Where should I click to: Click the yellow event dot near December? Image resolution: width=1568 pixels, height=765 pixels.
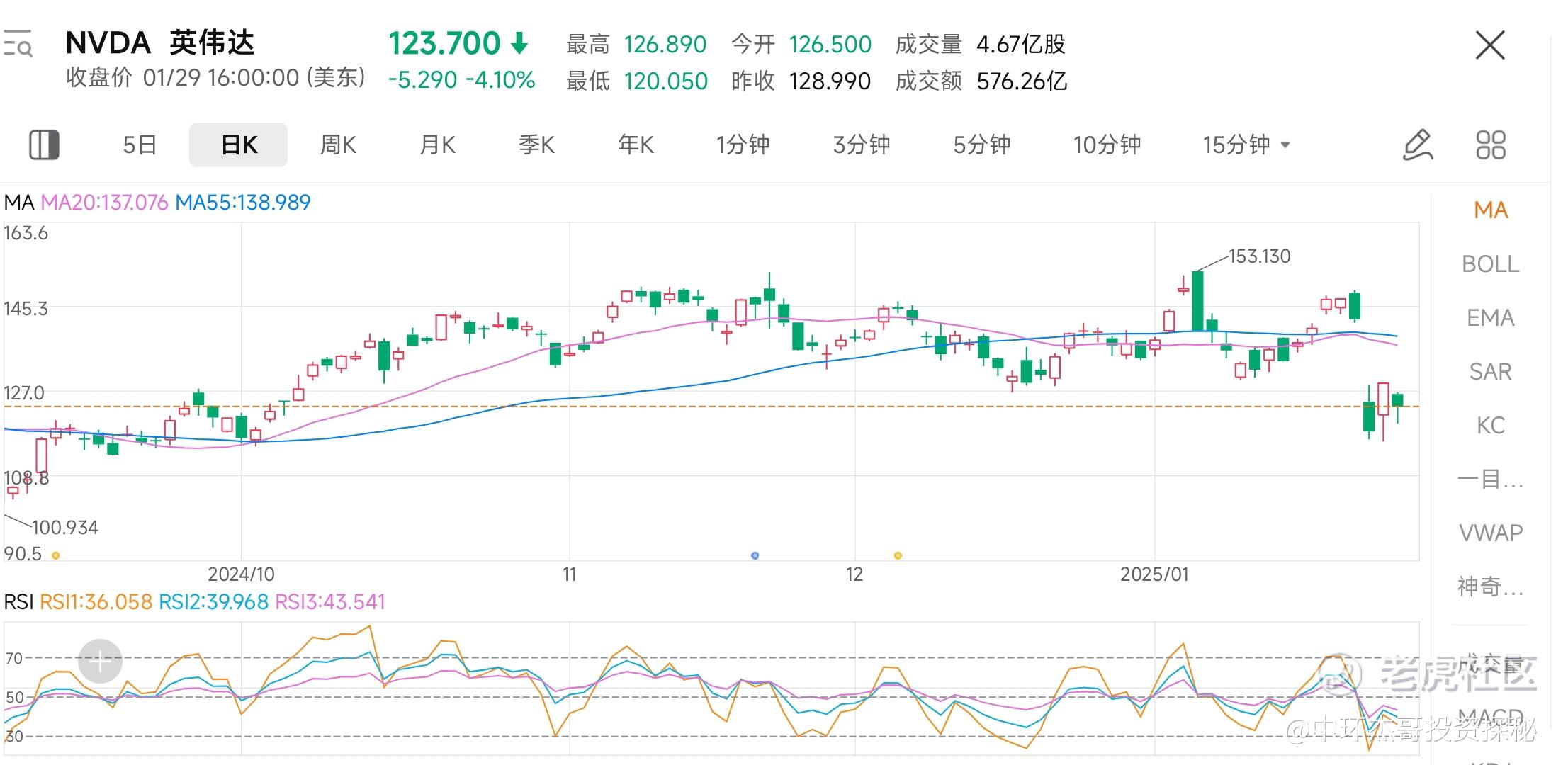[x=898, y=555]
